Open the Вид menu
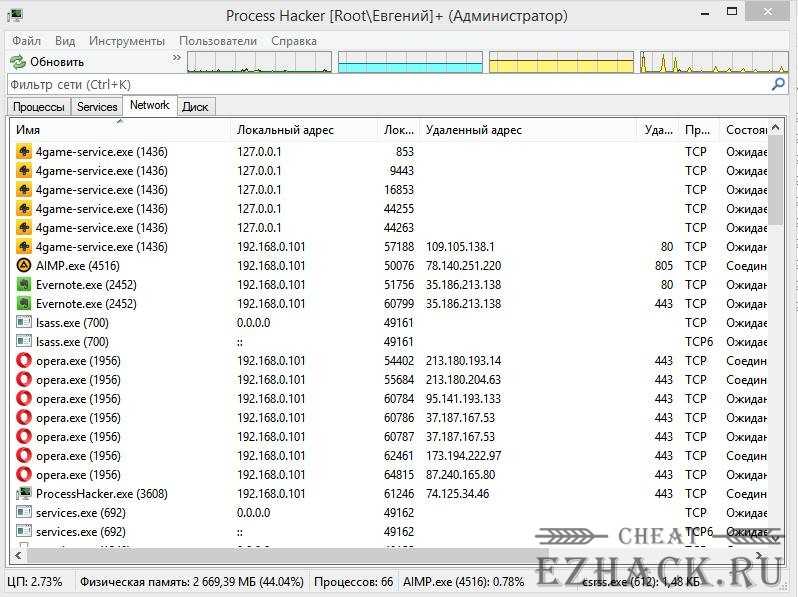 [65, 41]
